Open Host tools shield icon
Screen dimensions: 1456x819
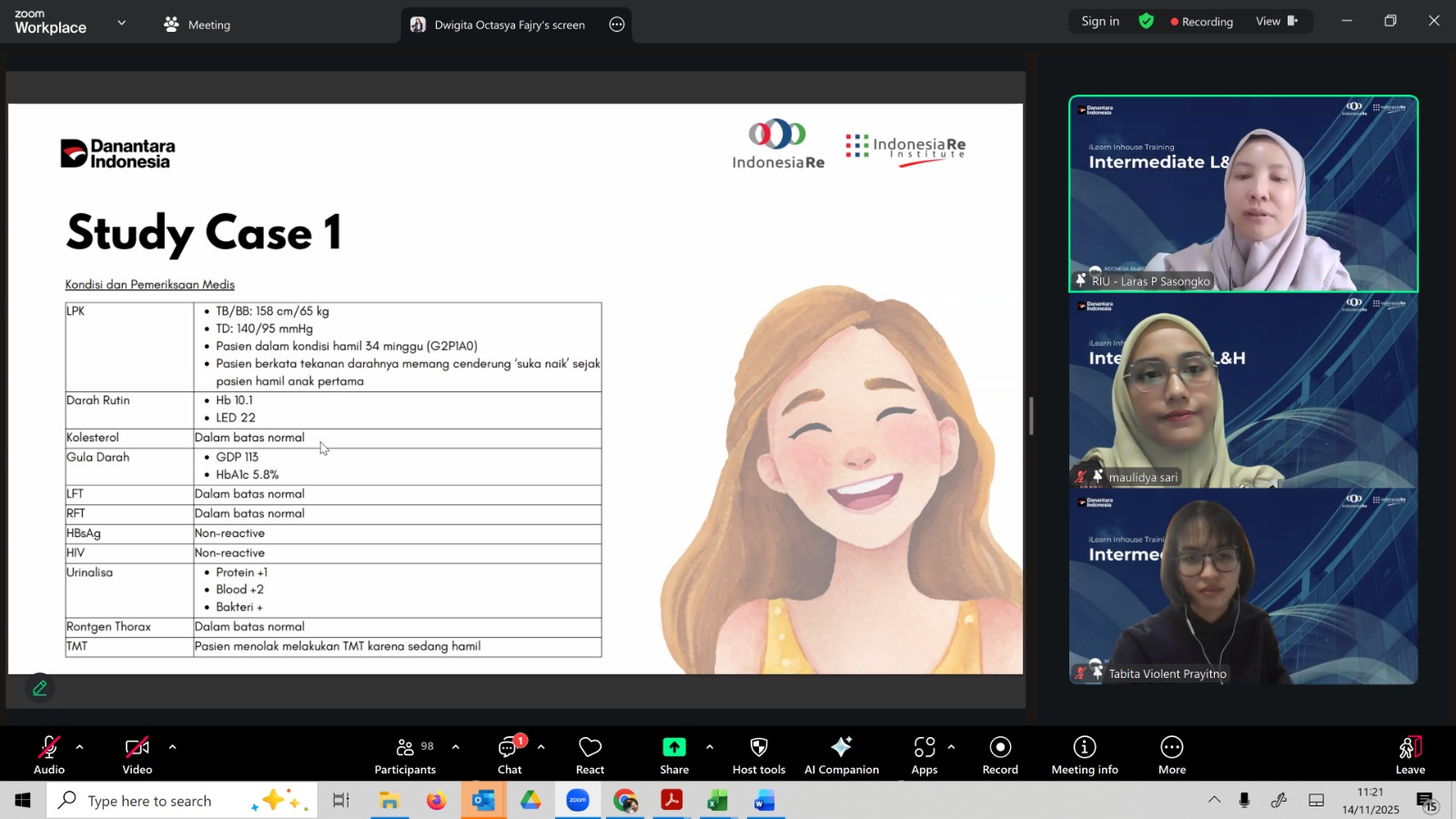[x=758, y=747]
